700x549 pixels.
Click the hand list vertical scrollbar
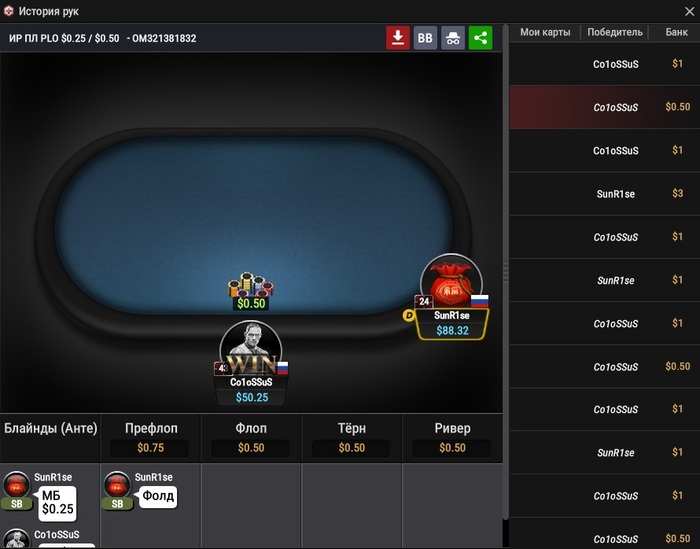506,272
